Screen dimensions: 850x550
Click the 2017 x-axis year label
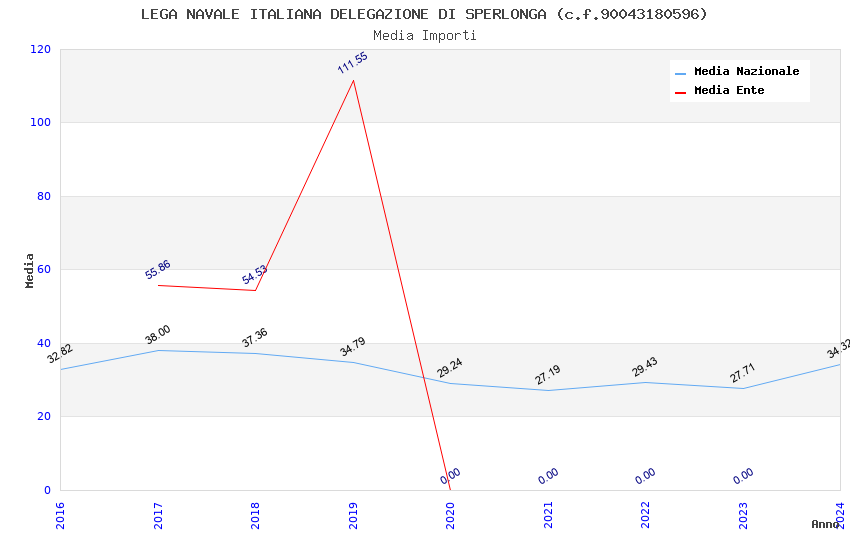coord(158,515)
